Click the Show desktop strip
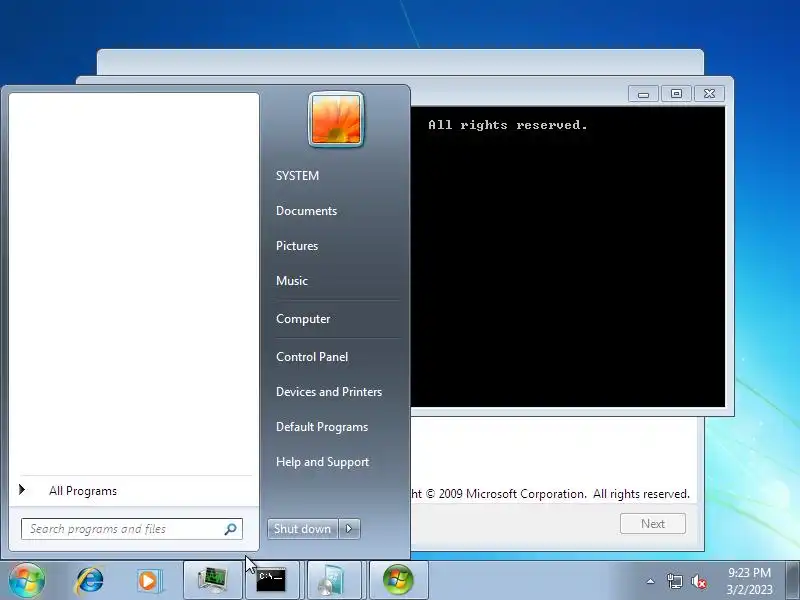Image resolution: width=800 pixels, height=600 pixels. pos(792,581)
